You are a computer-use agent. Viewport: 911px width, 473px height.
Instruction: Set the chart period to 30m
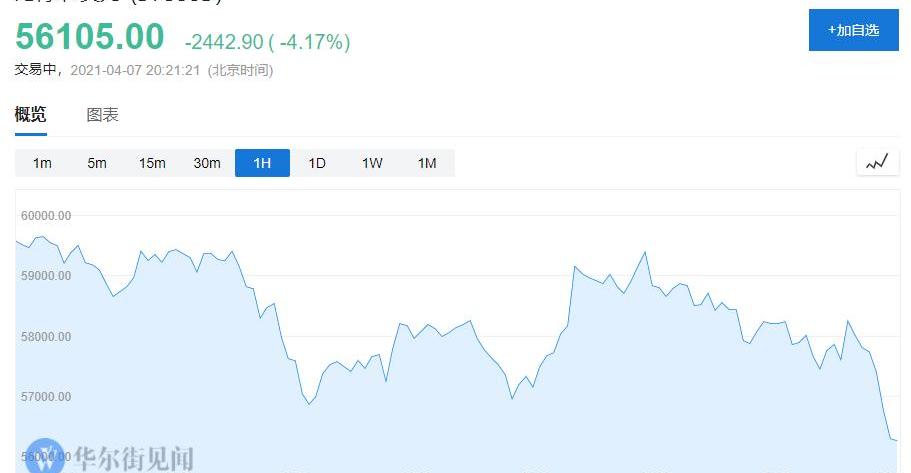[207, 163]
